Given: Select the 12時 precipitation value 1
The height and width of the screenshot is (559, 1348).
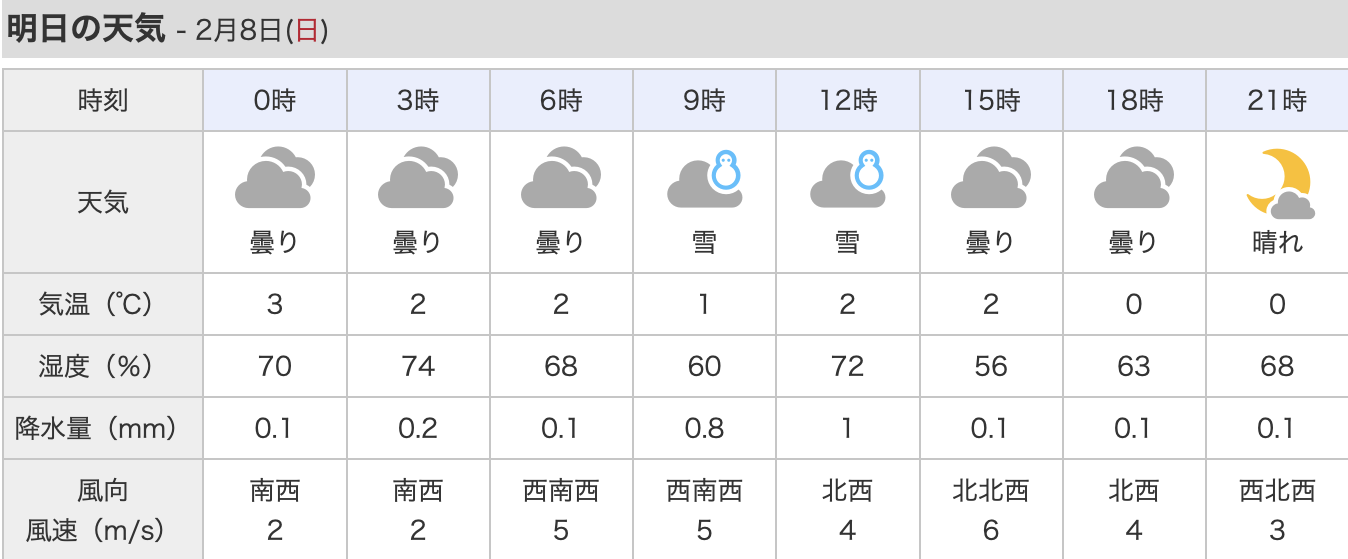Looking at the screenshot, I should click(848, 428).
